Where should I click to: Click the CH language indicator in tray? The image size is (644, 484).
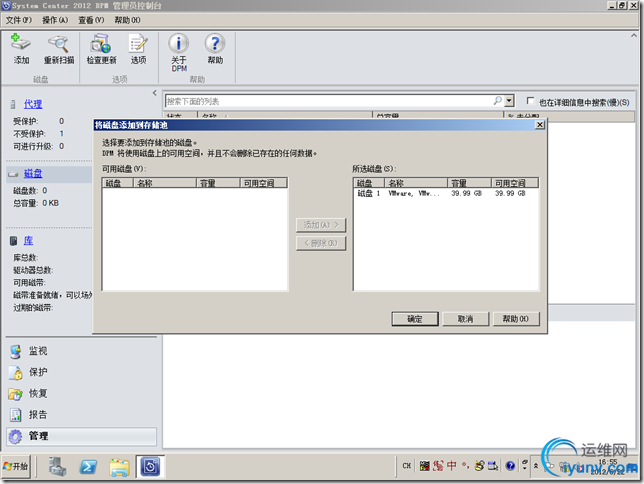click(x=407, y=466)
